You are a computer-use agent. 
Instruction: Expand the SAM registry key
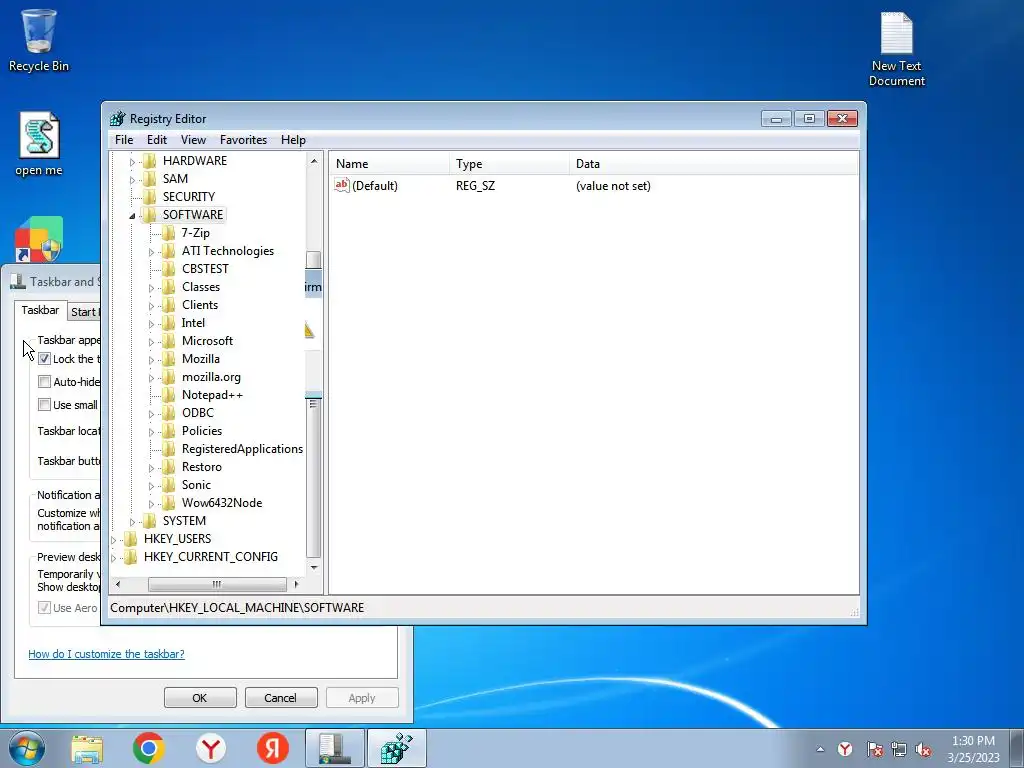(x=132, y=180)
